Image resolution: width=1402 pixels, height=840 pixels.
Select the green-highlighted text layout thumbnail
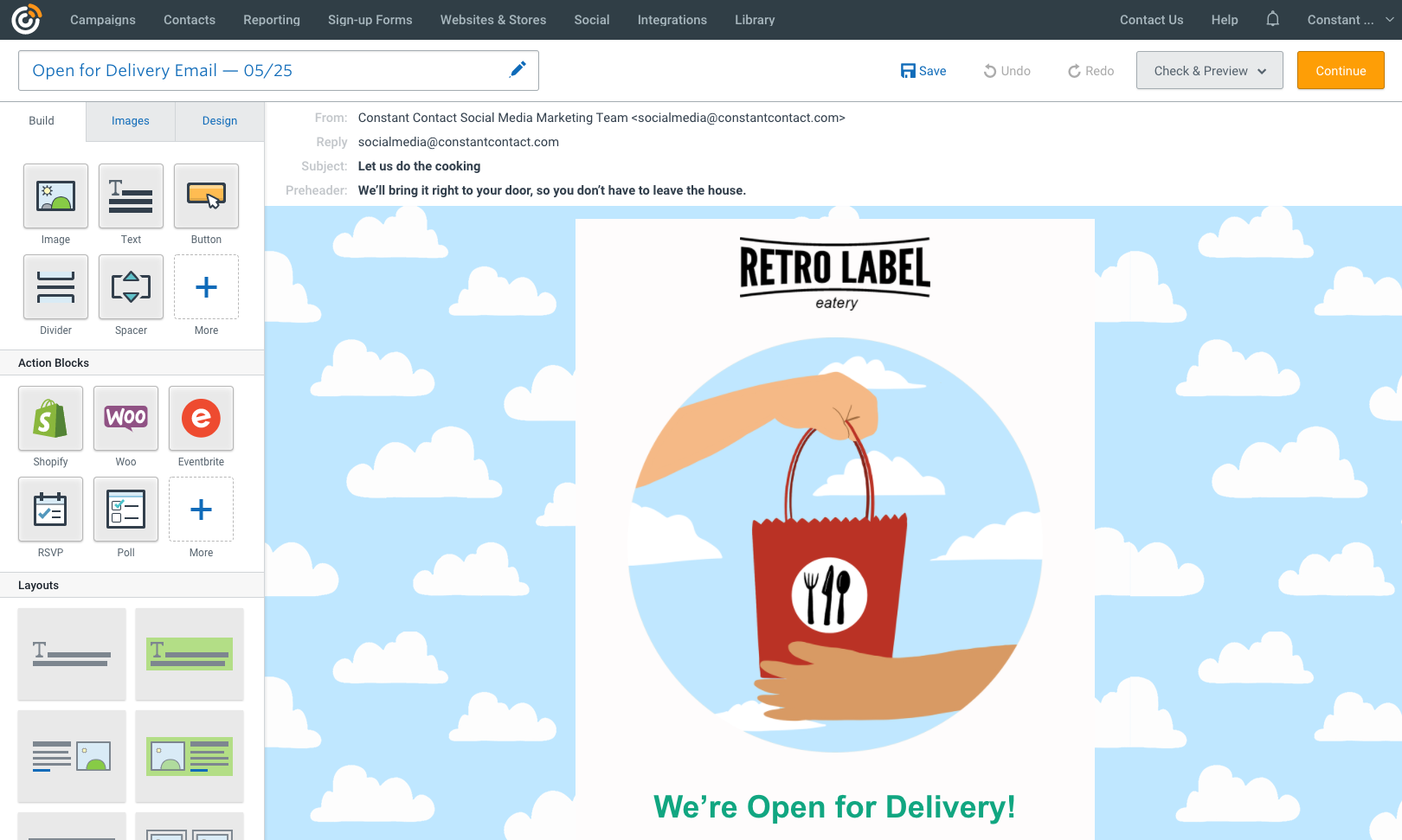(190, 654)
